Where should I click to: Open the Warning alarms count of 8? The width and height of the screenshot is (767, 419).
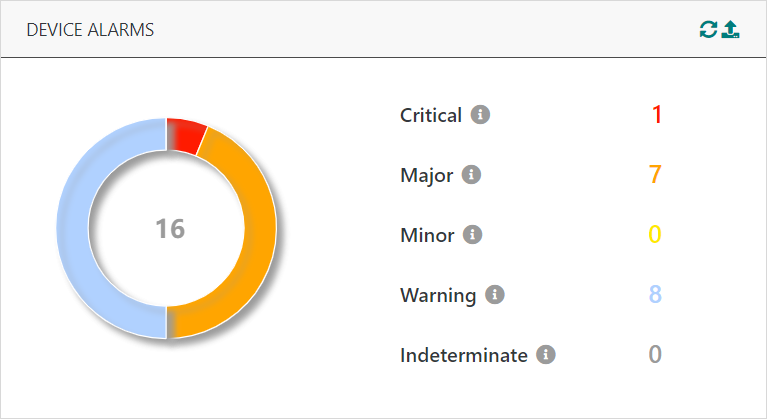pyautogui.click(x=655, y=295)
